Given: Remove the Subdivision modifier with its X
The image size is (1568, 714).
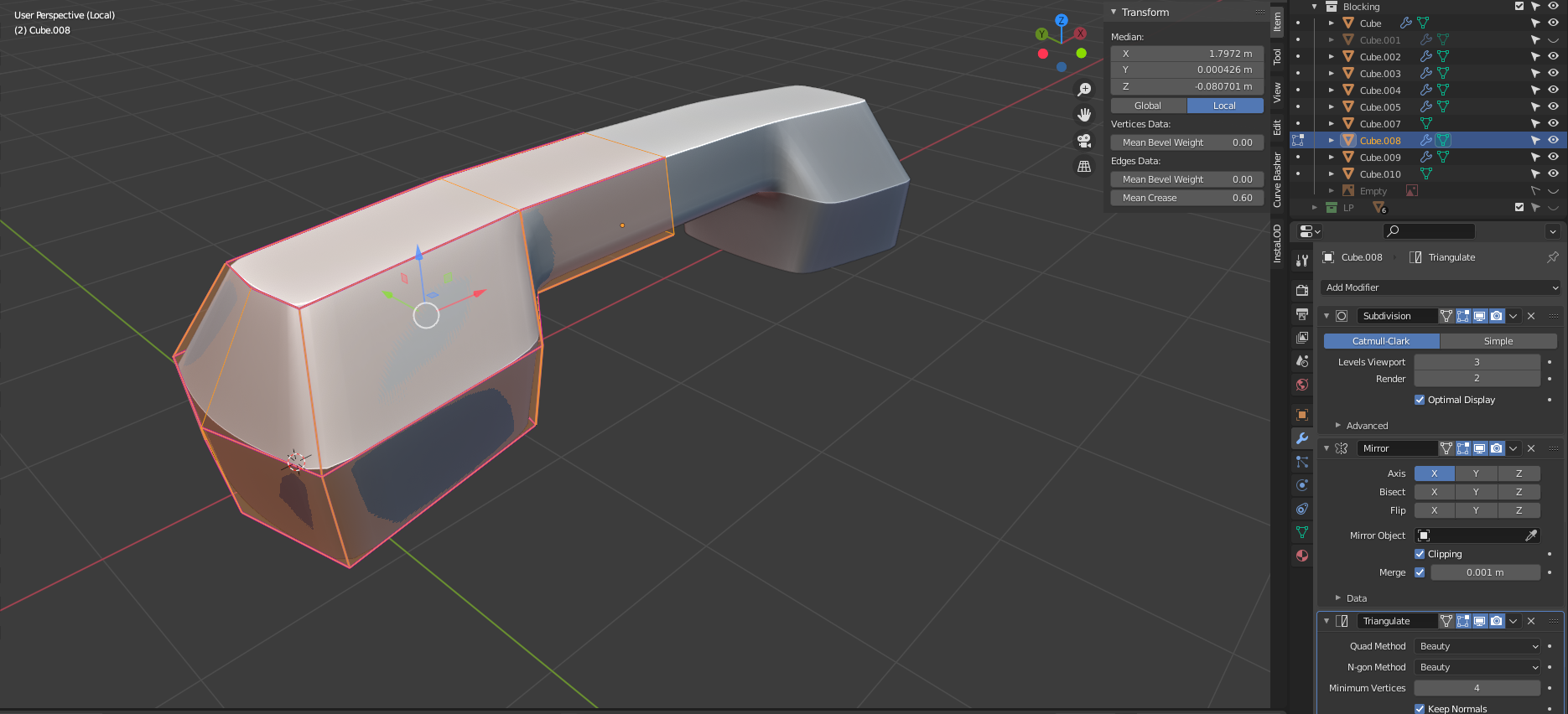Looking at the screenshot, I should pos(1531,316).
